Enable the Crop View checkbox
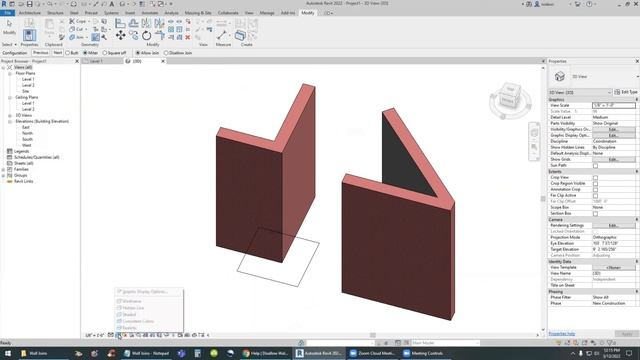 (596, 178)
